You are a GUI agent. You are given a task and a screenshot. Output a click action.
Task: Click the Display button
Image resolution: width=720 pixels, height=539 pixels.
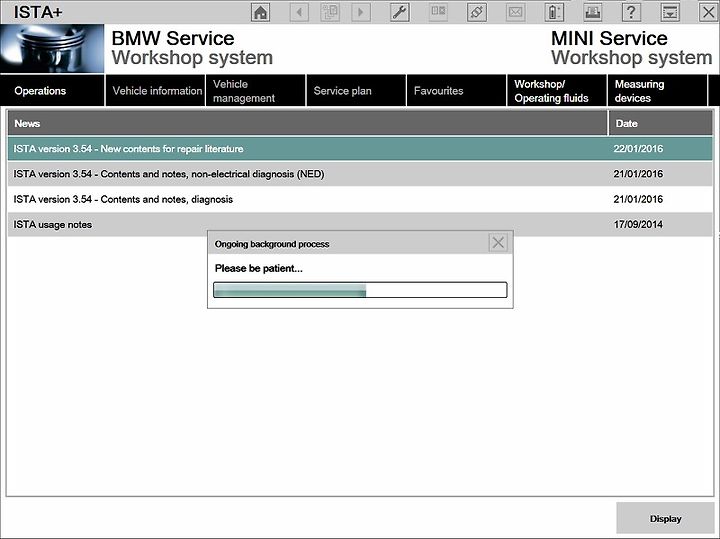coord(665,518)
